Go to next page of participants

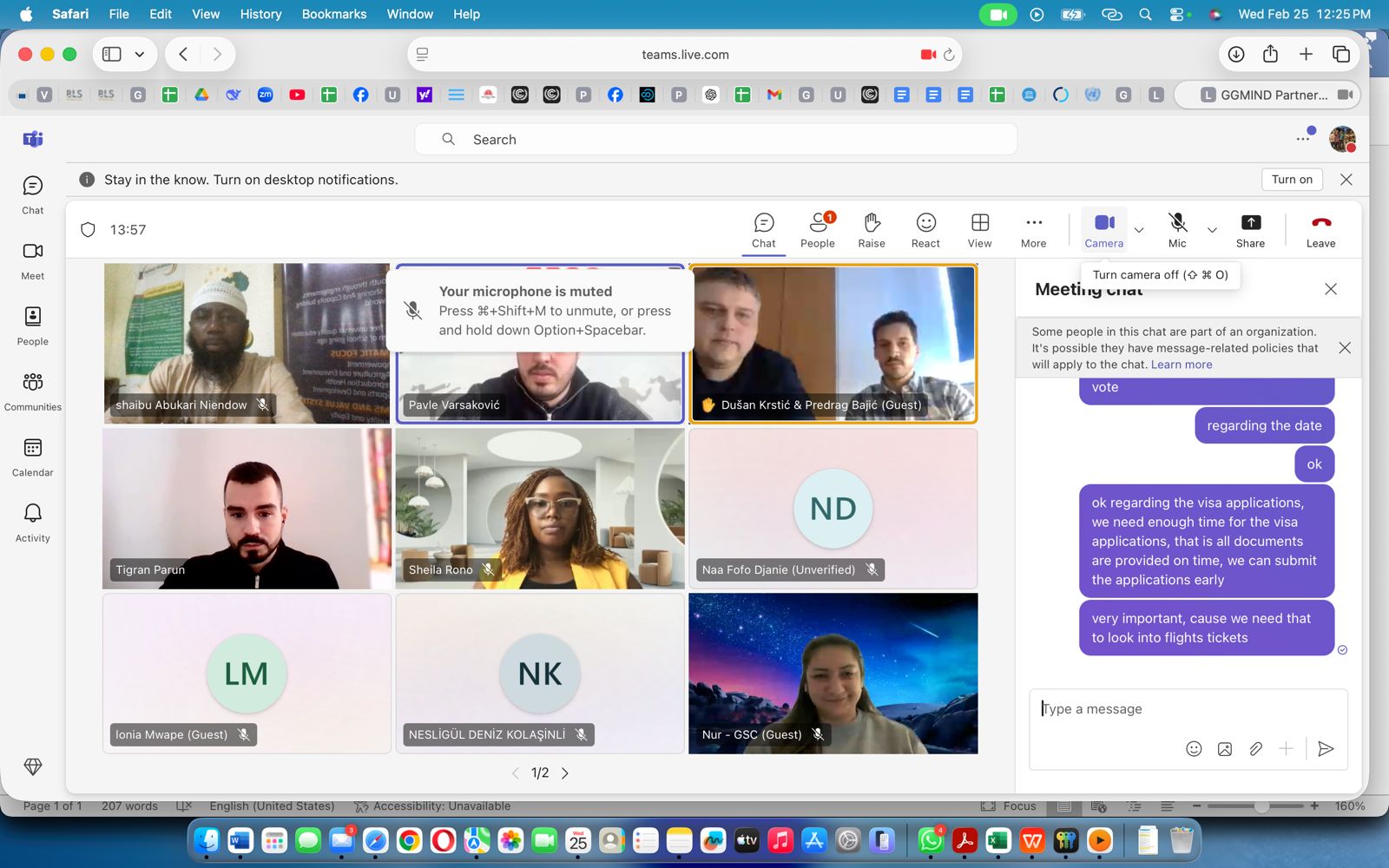[x=565, y=773]
